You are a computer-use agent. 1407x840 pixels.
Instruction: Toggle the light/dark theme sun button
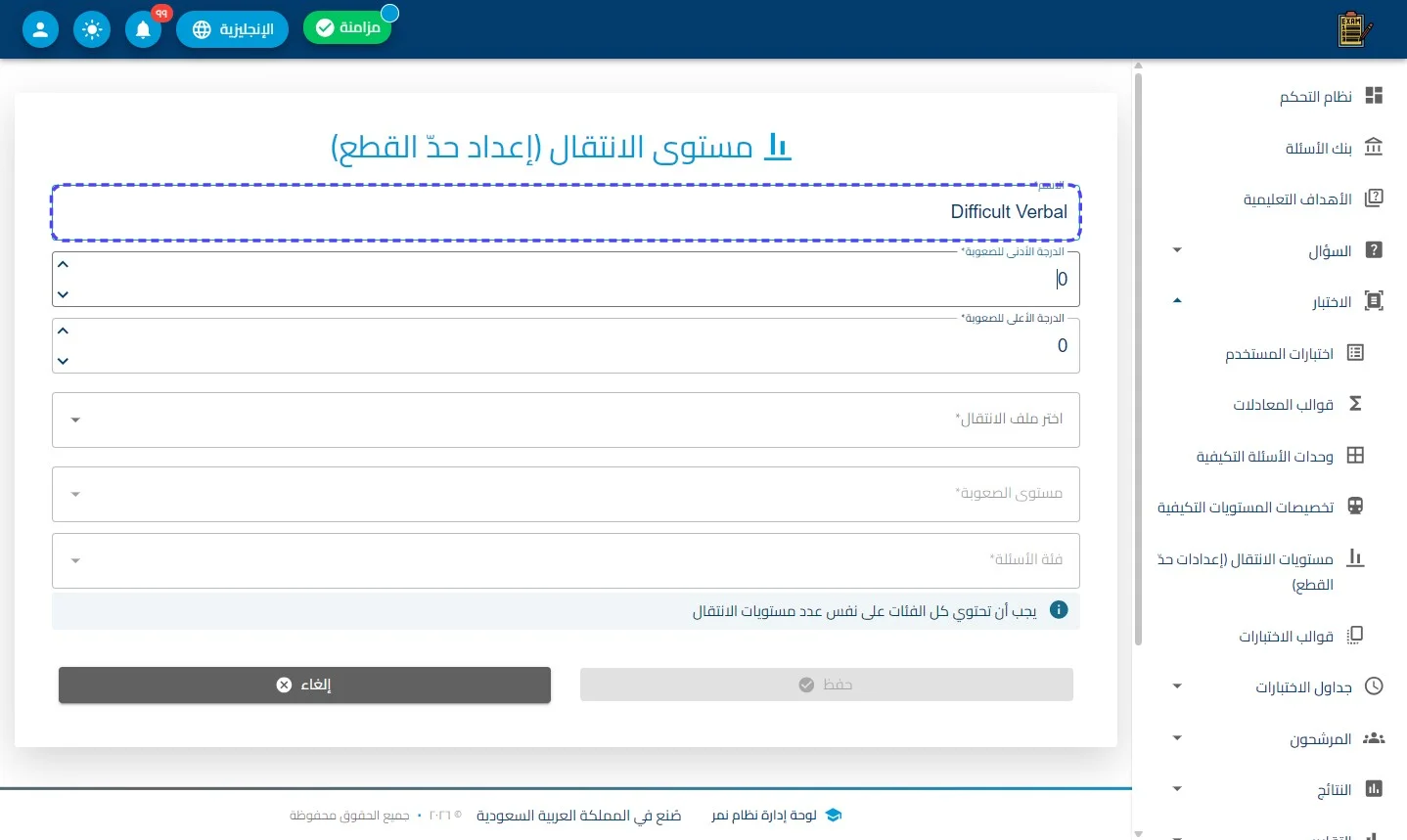[x=92, y=29]
